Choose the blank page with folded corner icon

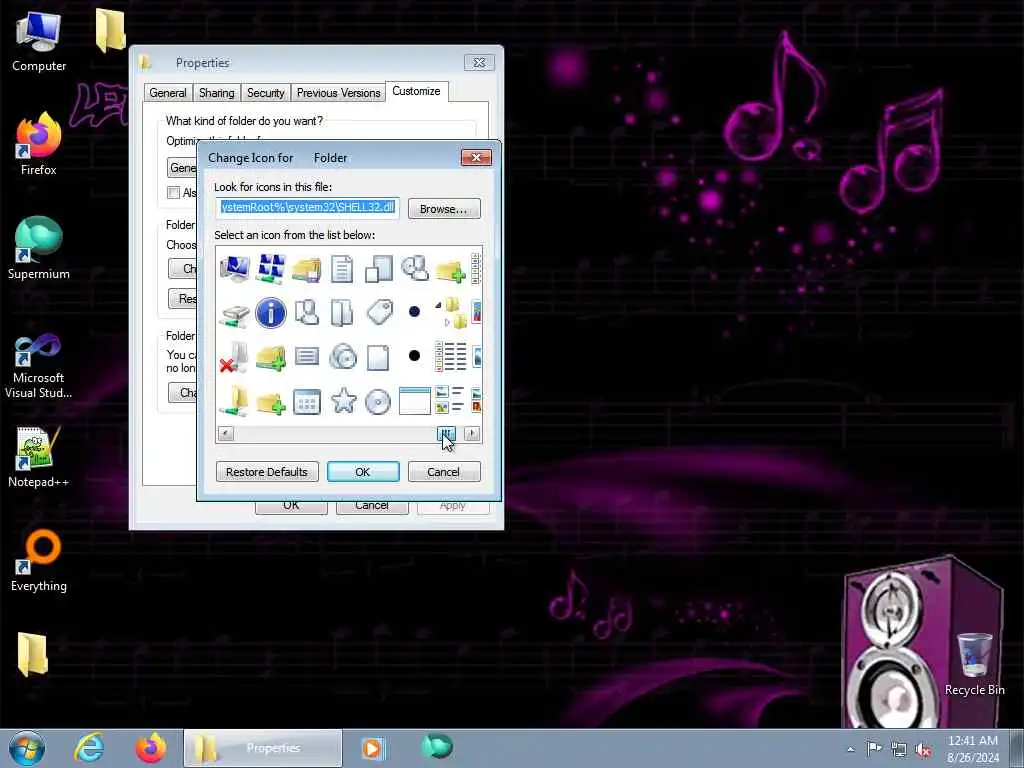378,357
